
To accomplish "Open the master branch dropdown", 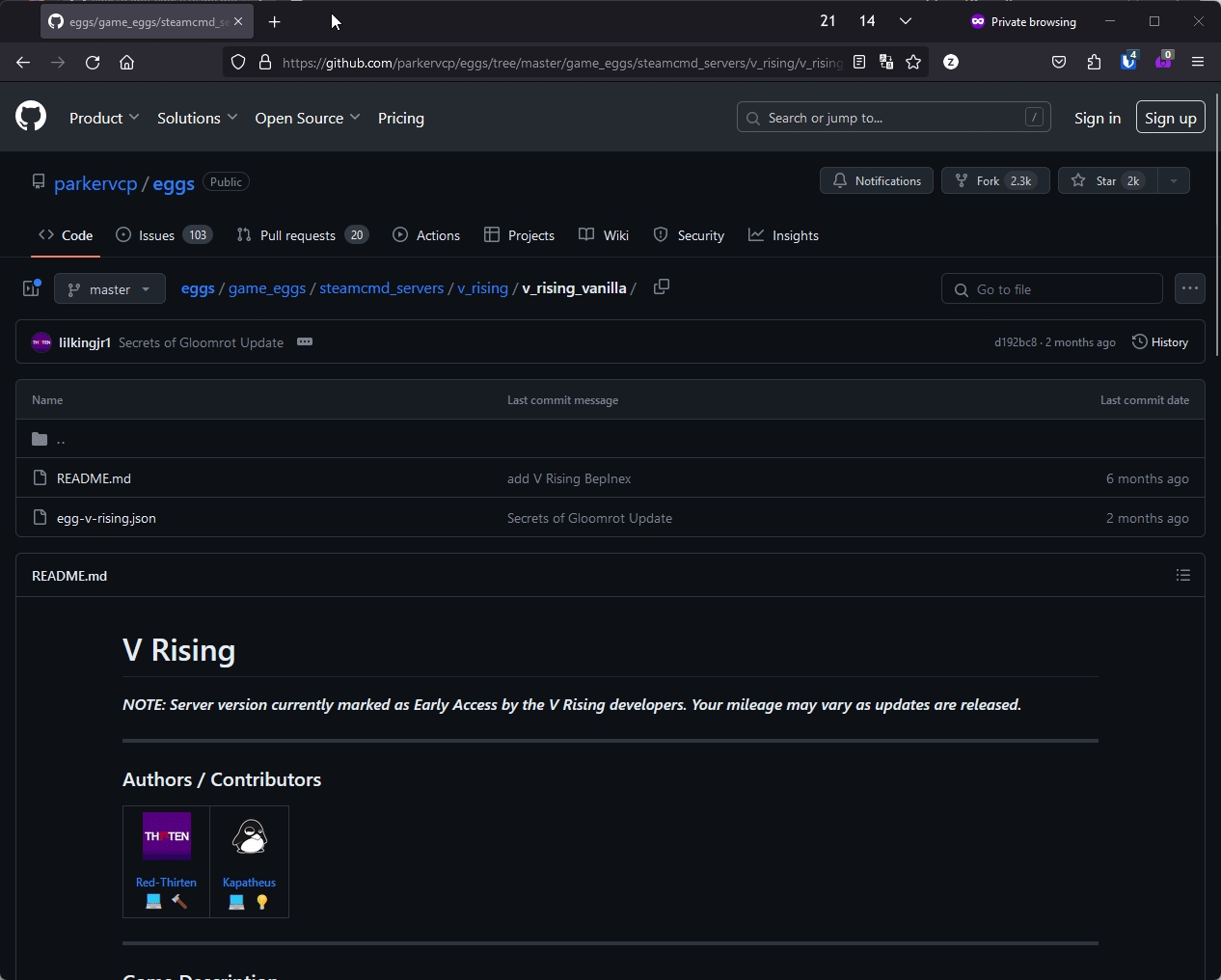I will (110, 289).
